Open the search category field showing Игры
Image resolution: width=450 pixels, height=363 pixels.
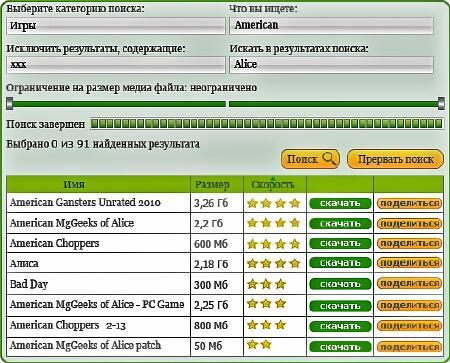116,26
